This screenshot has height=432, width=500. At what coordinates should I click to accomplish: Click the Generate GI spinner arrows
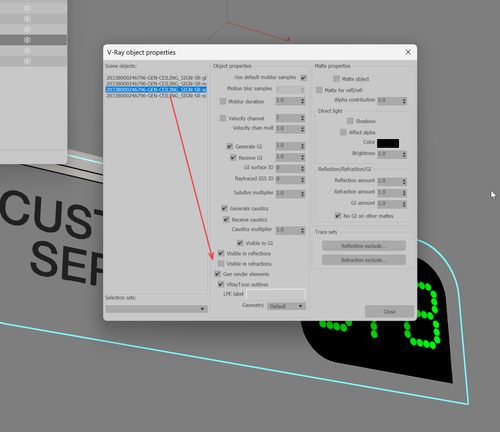click(x=303, y=146)
